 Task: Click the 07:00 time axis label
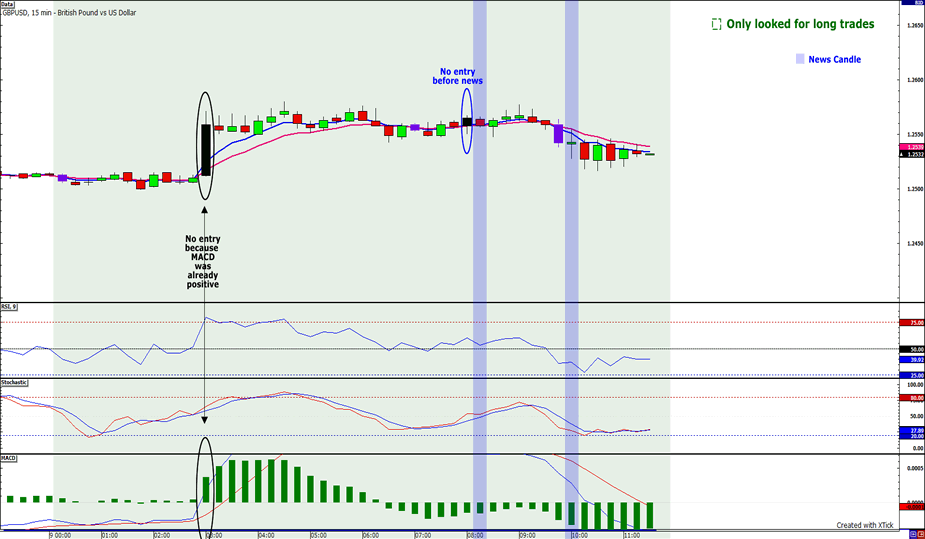(x=422, y=535)
